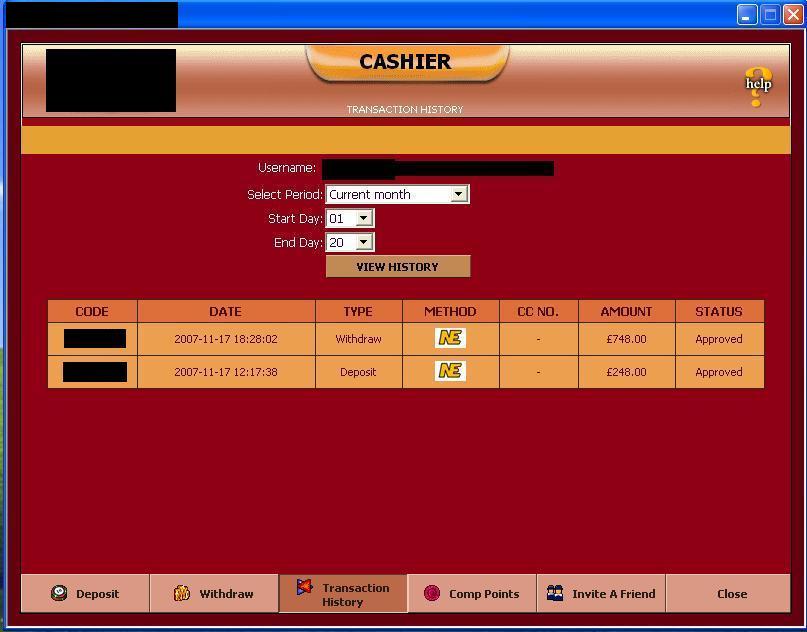The height and width of the screenshot is (632, 807).
Task: Click the NE method logo in Withdraw row
Action: [x=450, y=338]
